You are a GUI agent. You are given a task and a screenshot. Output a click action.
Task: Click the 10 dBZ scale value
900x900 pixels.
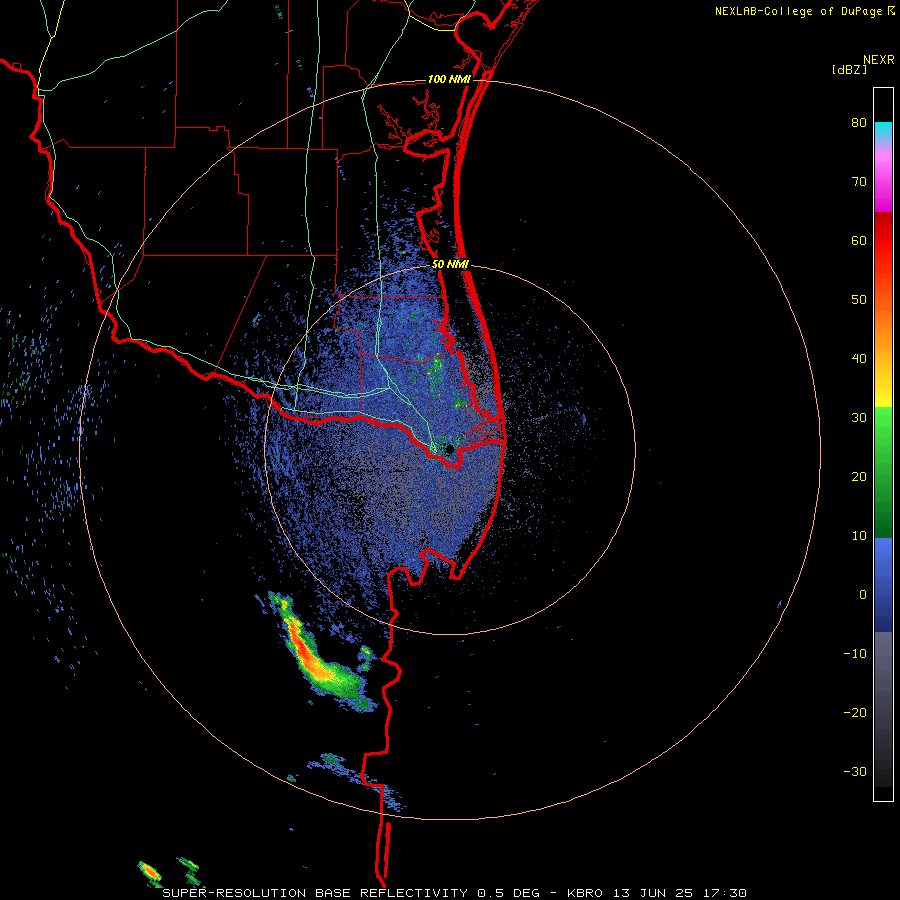859,536
